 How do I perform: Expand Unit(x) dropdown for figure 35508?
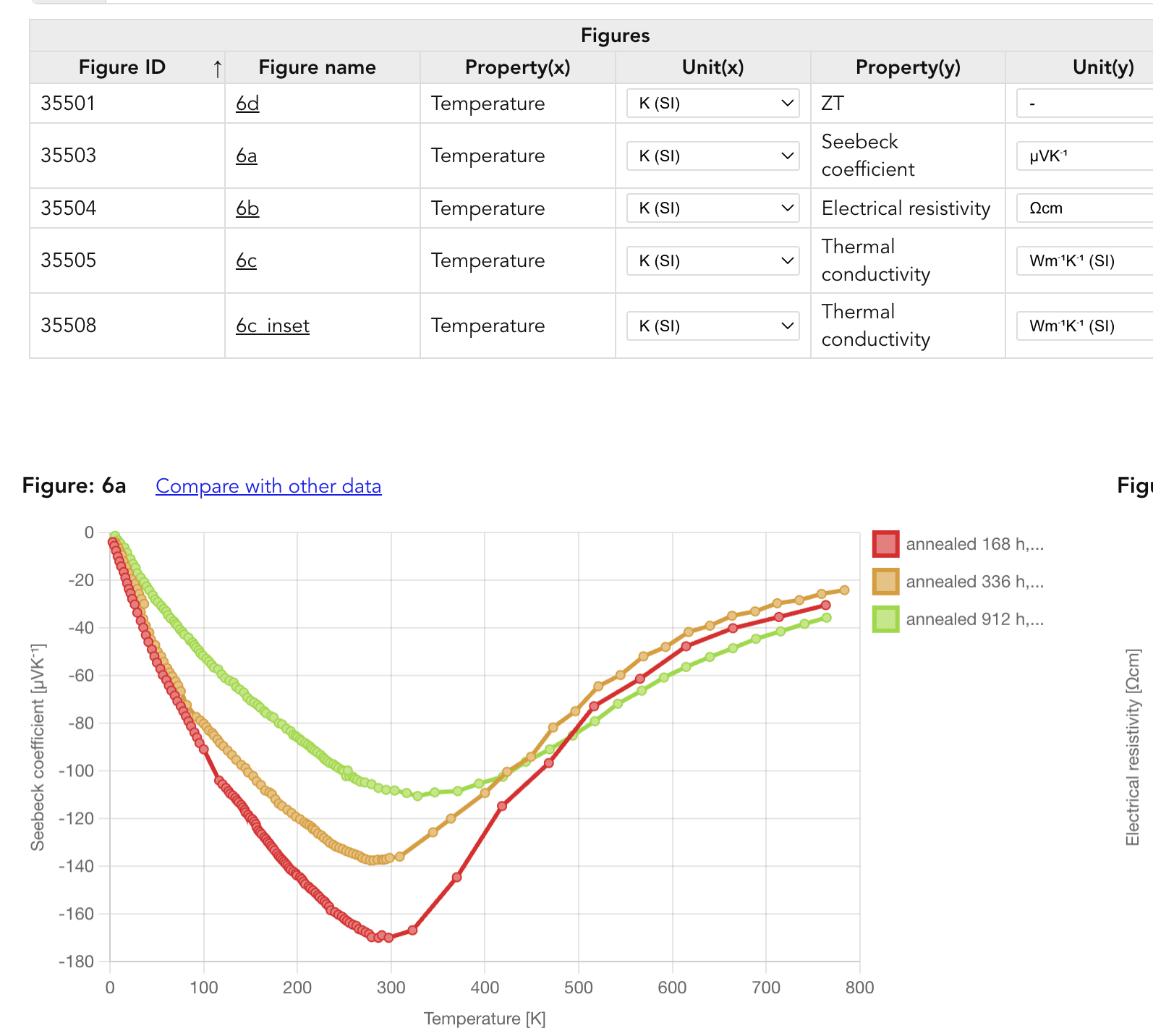pyautogui.click(x=712, y=326)
